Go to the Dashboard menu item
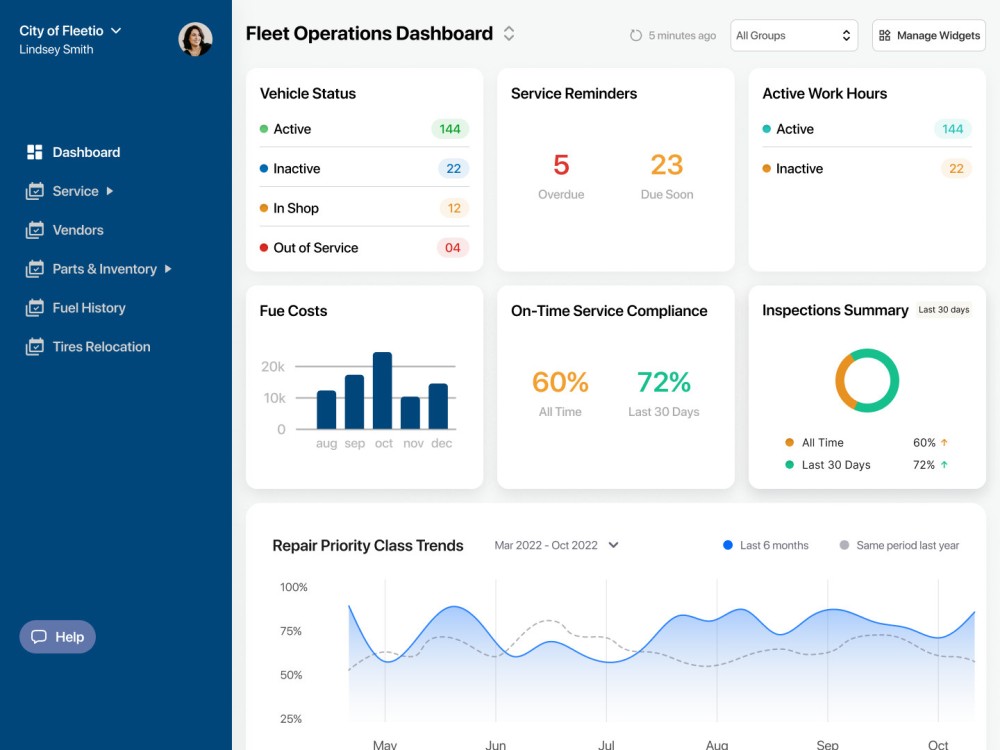The width and height of the screenshot is (1000, 750). coord(73,152)
